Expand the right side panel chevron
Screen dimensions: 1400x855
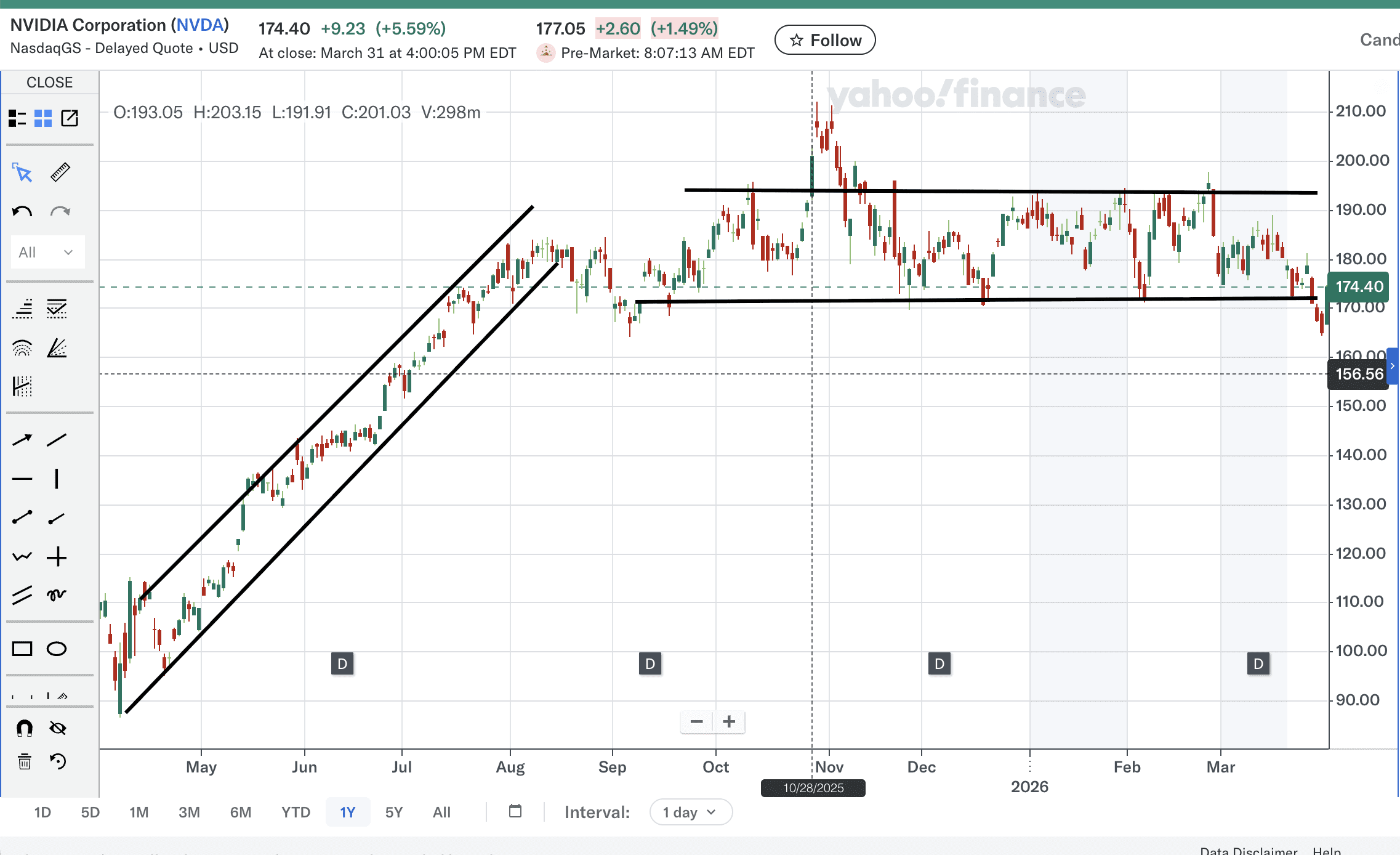click(1393, 366)
